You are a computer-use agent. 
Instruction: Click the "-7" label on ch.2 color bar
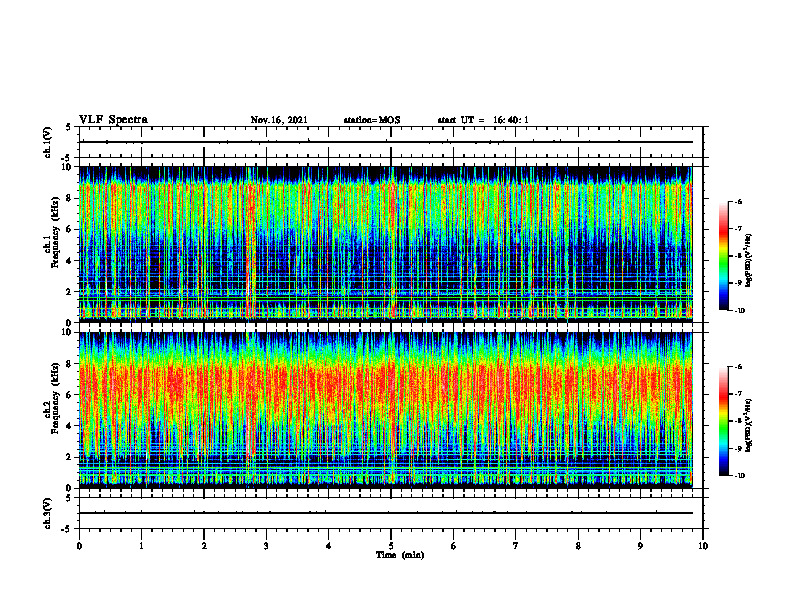pos(738,394)
